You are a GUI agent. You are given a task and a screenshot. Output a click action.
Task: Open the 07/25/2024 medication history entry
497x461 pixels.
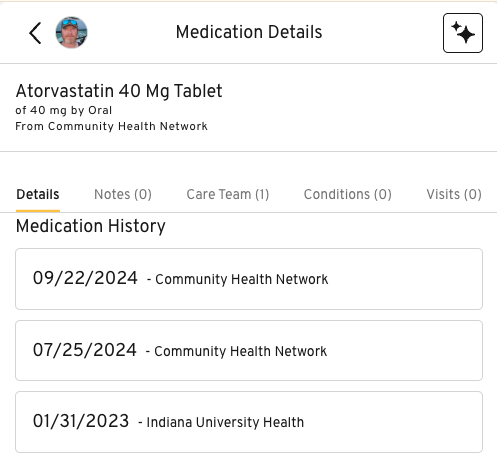[249, 351]
